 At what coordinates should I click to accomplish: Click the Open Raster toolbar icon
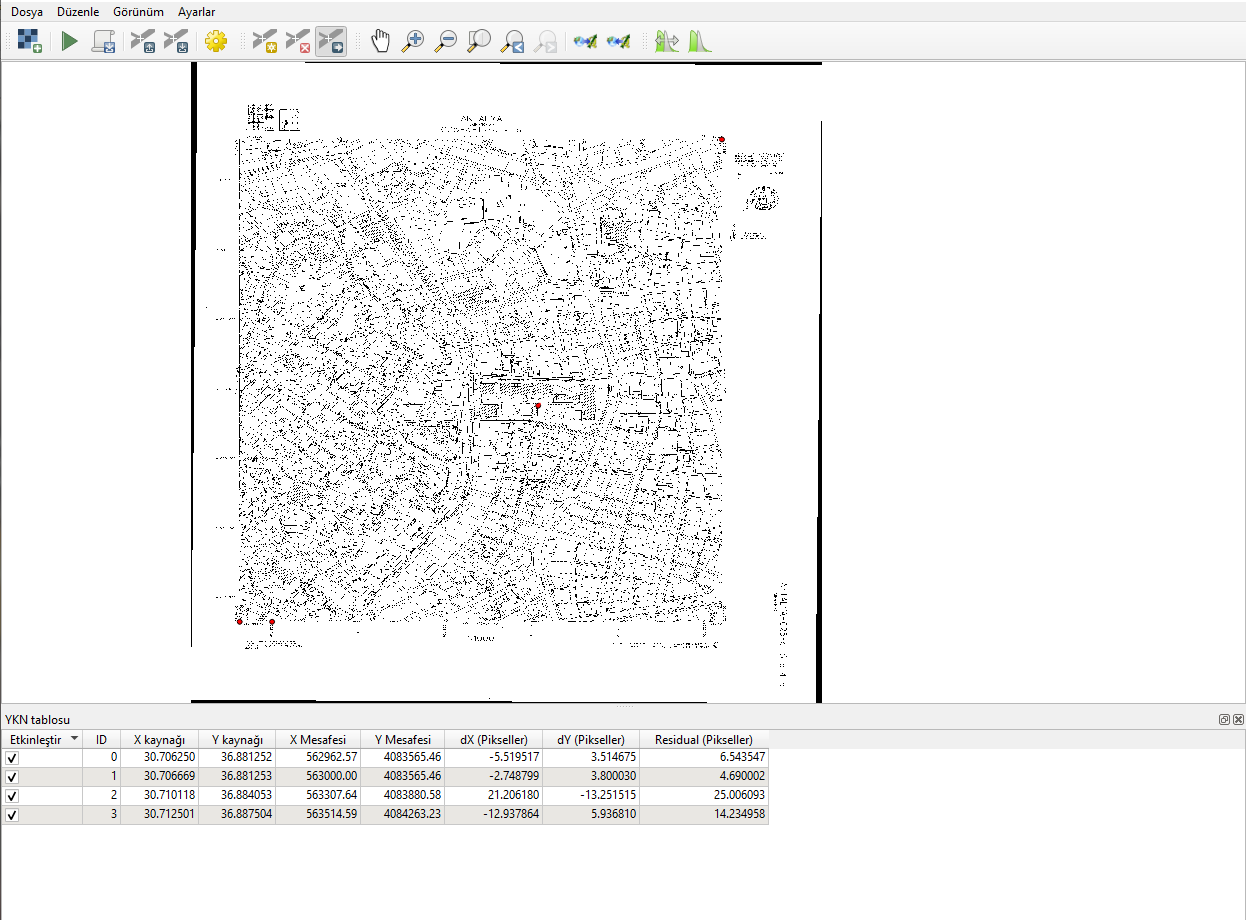(30, 41)
